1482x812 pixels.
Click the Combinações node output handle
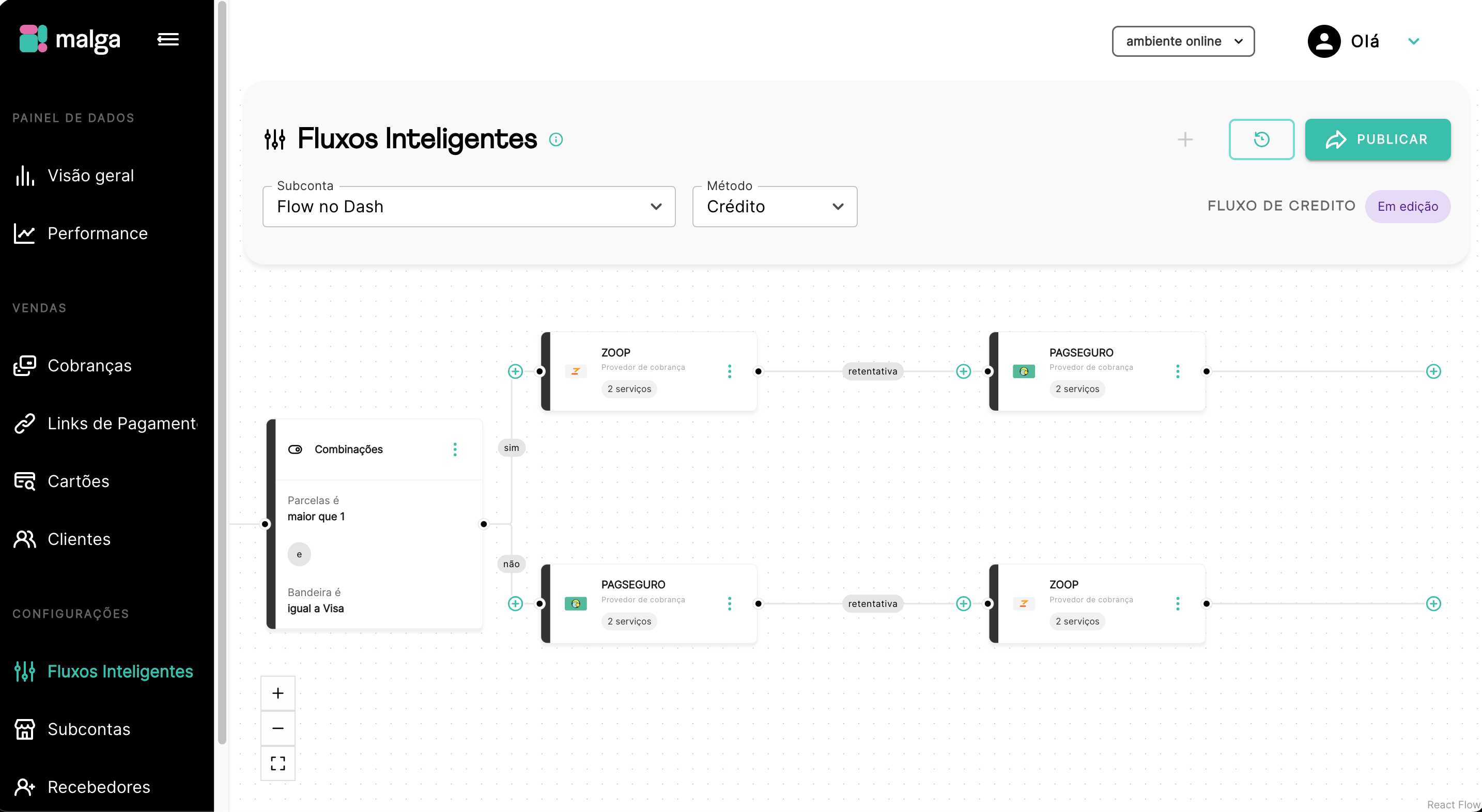pos(483,524)
